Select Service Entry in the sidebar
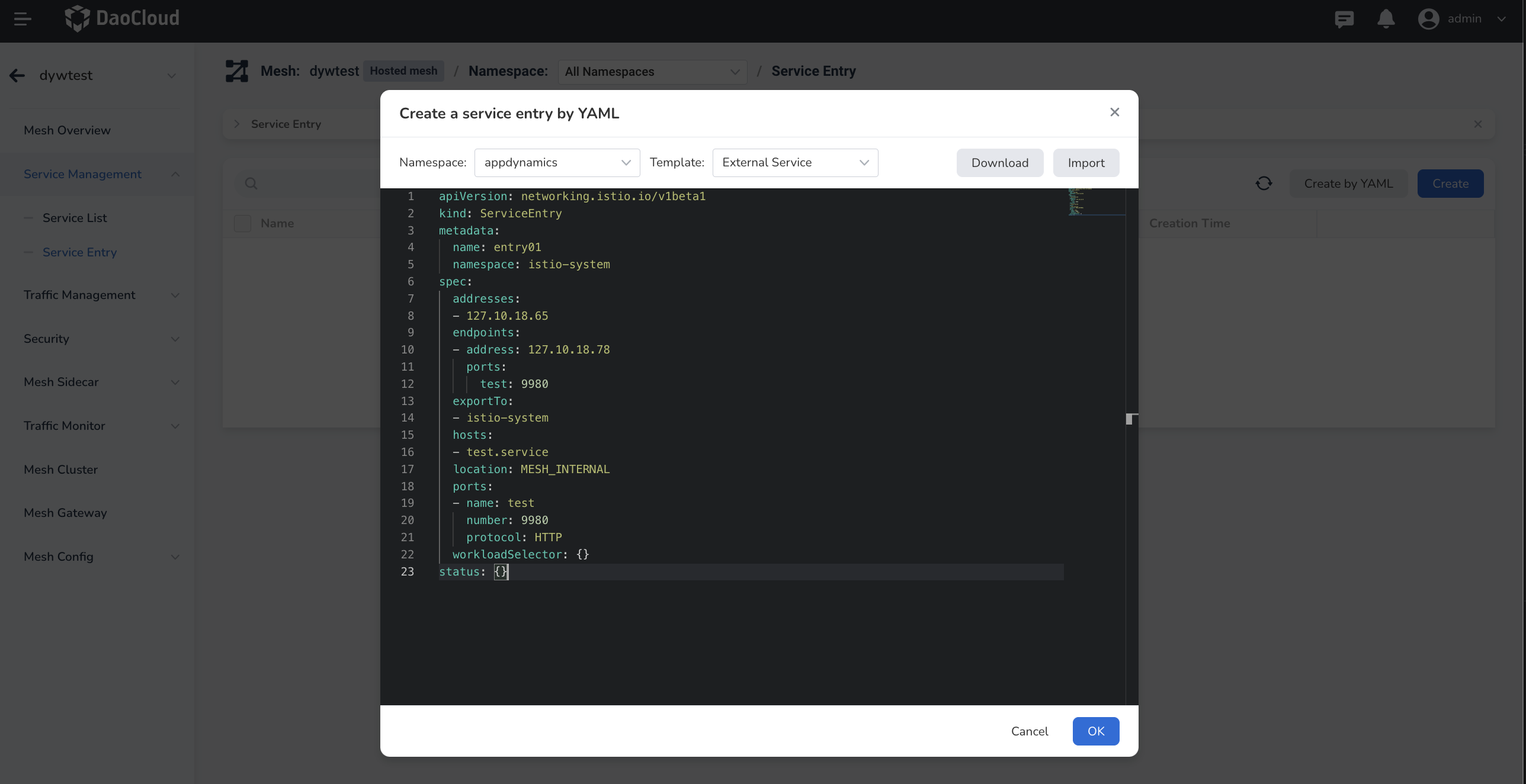The width and height of the screenshot is (1526, 784). pyautogui.click(x=79, y=252)
